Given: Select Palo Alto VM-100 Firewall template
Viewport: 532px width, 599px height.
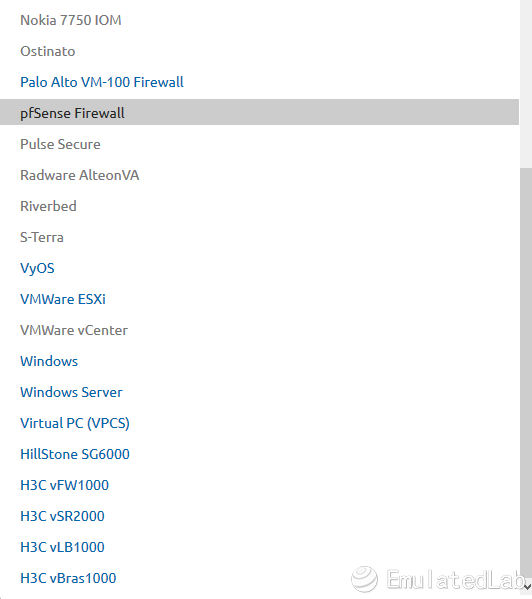Looking at the screenshot, I should tap(259, 82).
